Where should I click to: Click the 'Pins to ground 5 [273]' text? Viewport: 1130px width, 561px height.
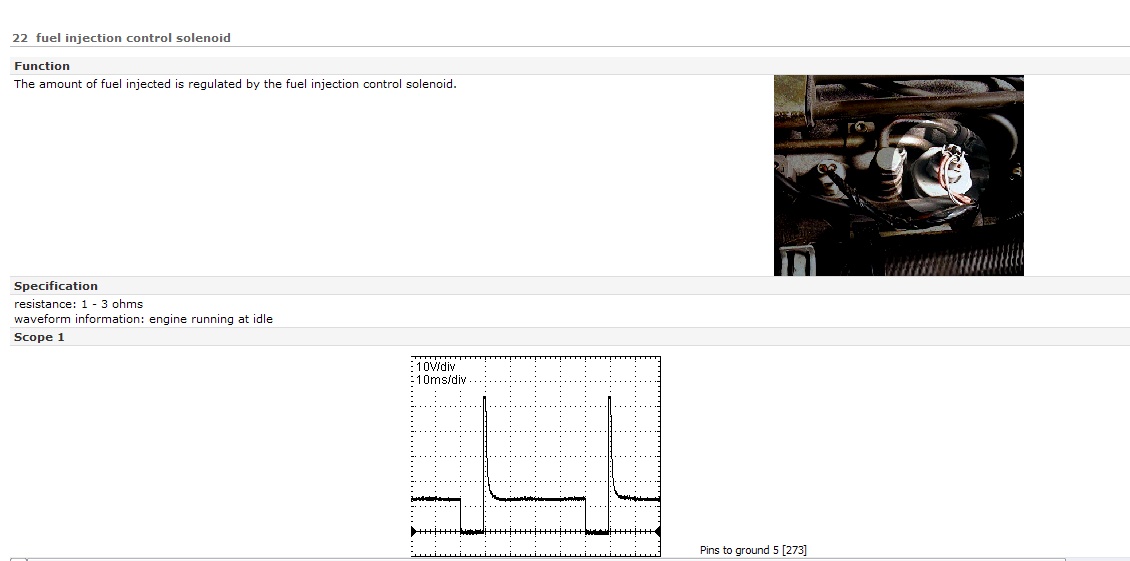(x=752, y=550)
